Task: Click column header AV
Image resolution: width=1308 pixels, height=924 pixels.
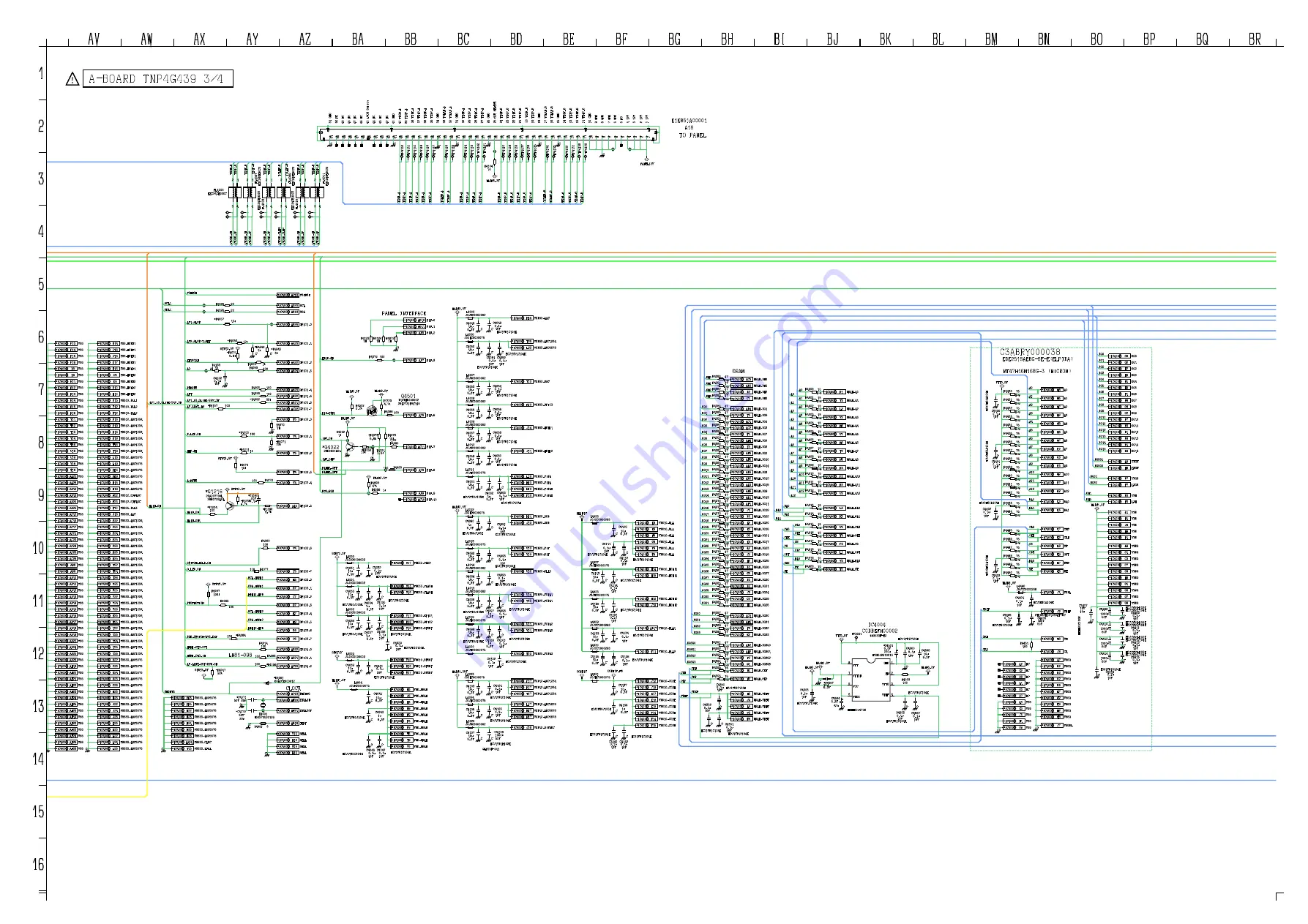Action: pos(94,40)
